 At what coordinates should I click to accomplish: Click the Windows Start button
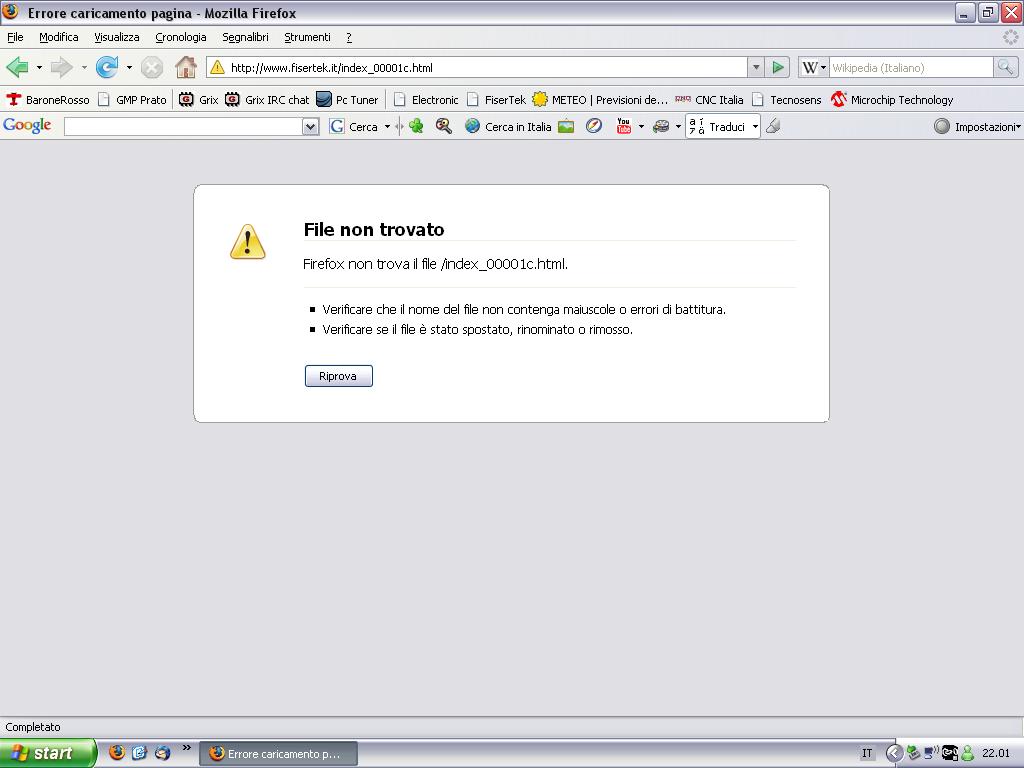click(47, 753)
